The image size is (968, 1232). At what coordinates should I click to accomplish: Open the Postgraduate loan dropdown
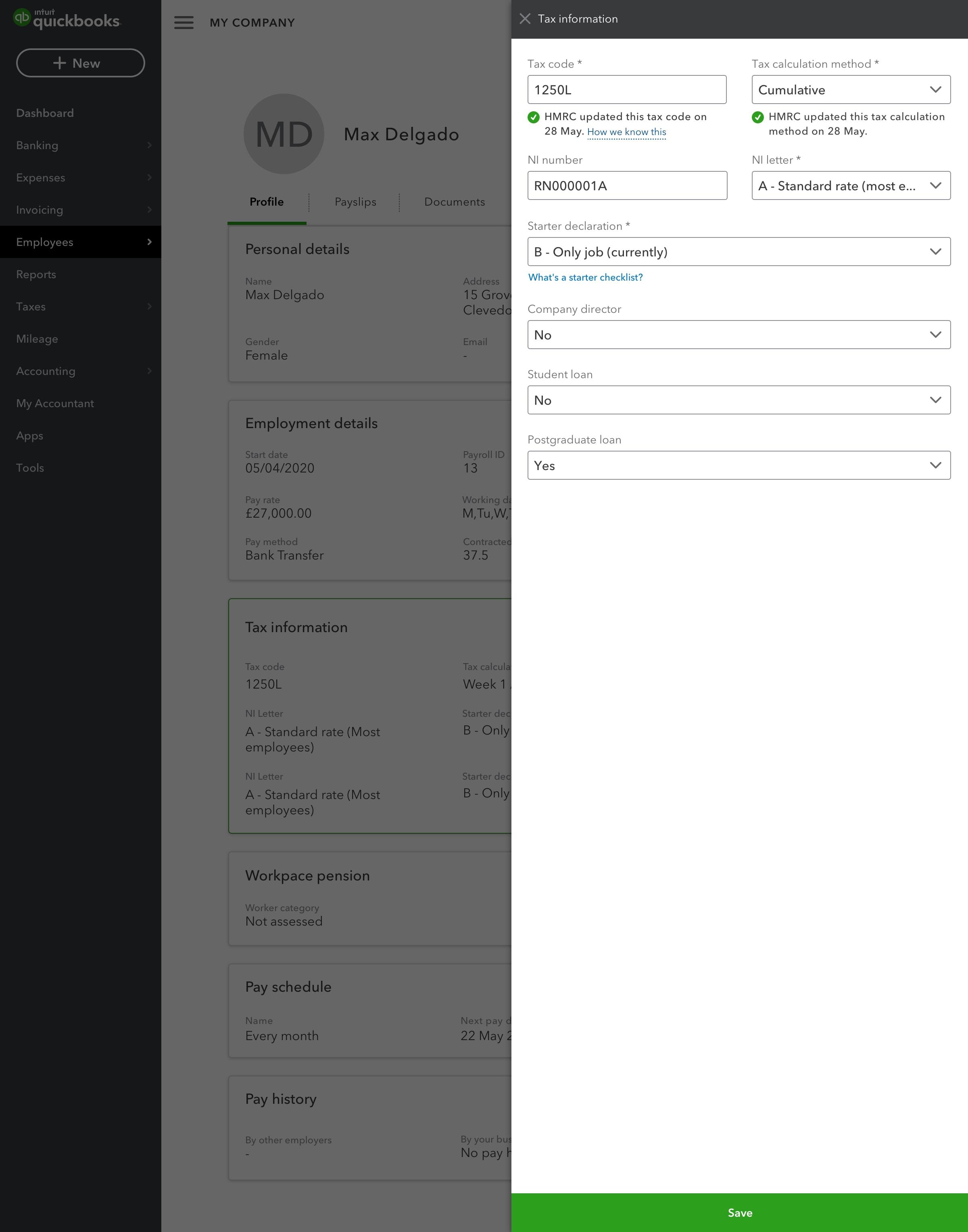[739, 466]
